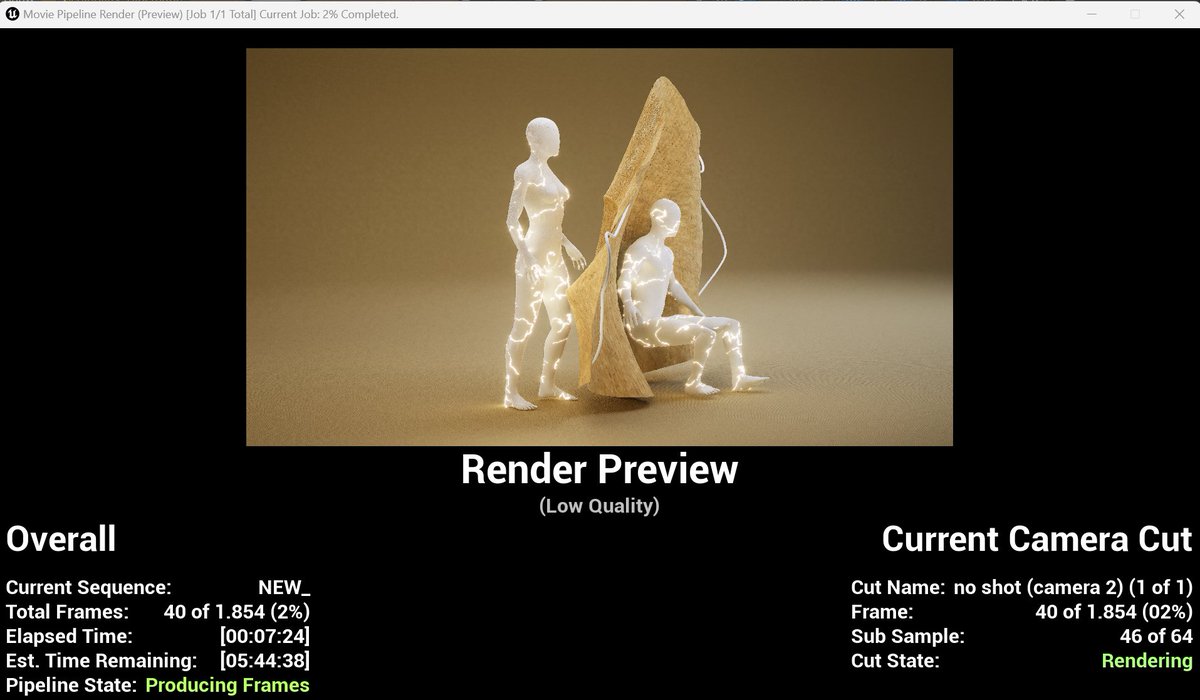The width and height of the screenshot is (1200, 700).
Task: Minimize the Movie Pipeline Render window
Action: (x=1089, y=14)
